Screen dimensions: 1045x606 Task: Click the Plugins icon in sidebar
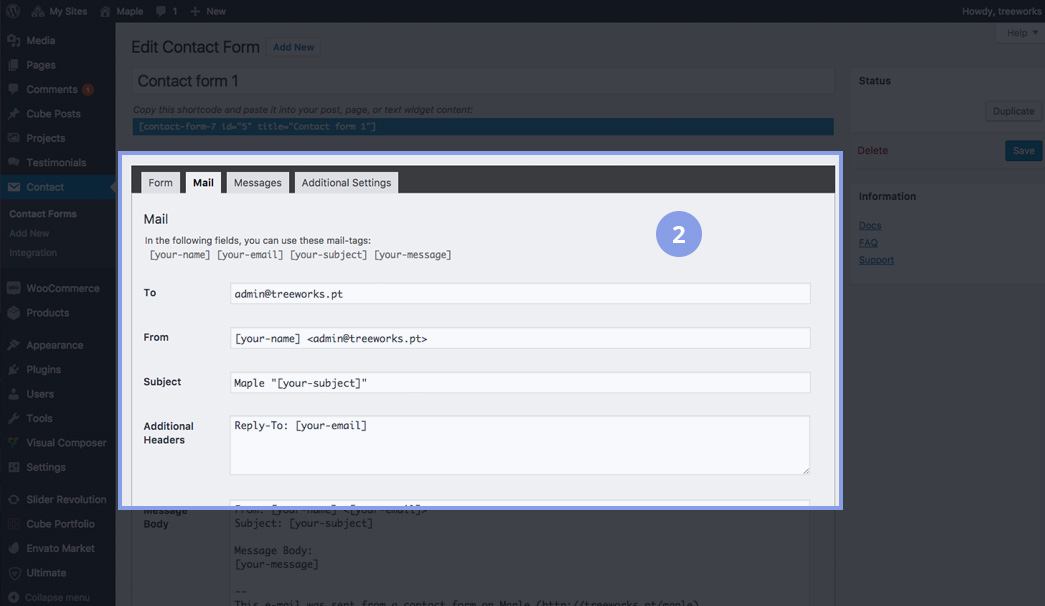pos(14,370)
